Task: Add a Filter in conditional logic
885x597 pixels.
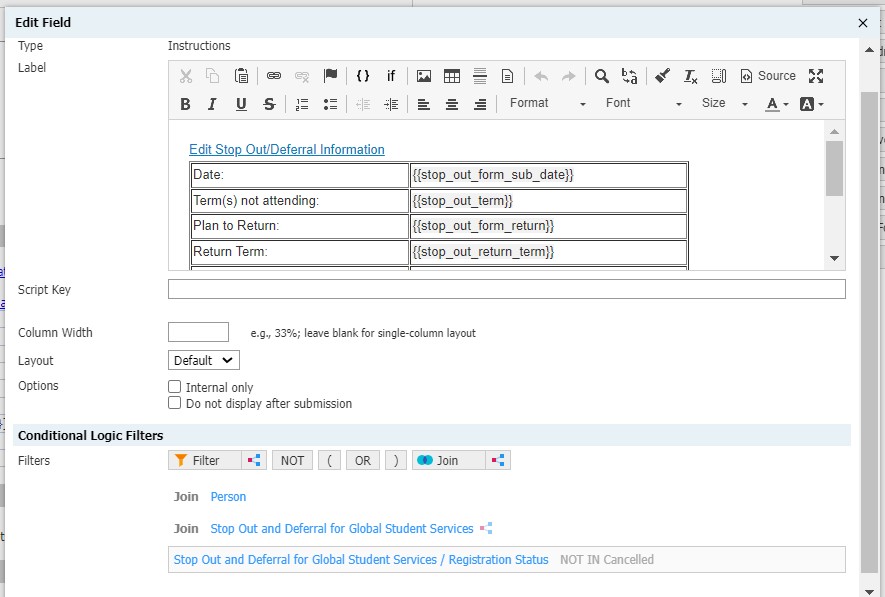Action: tap(205, 460)
